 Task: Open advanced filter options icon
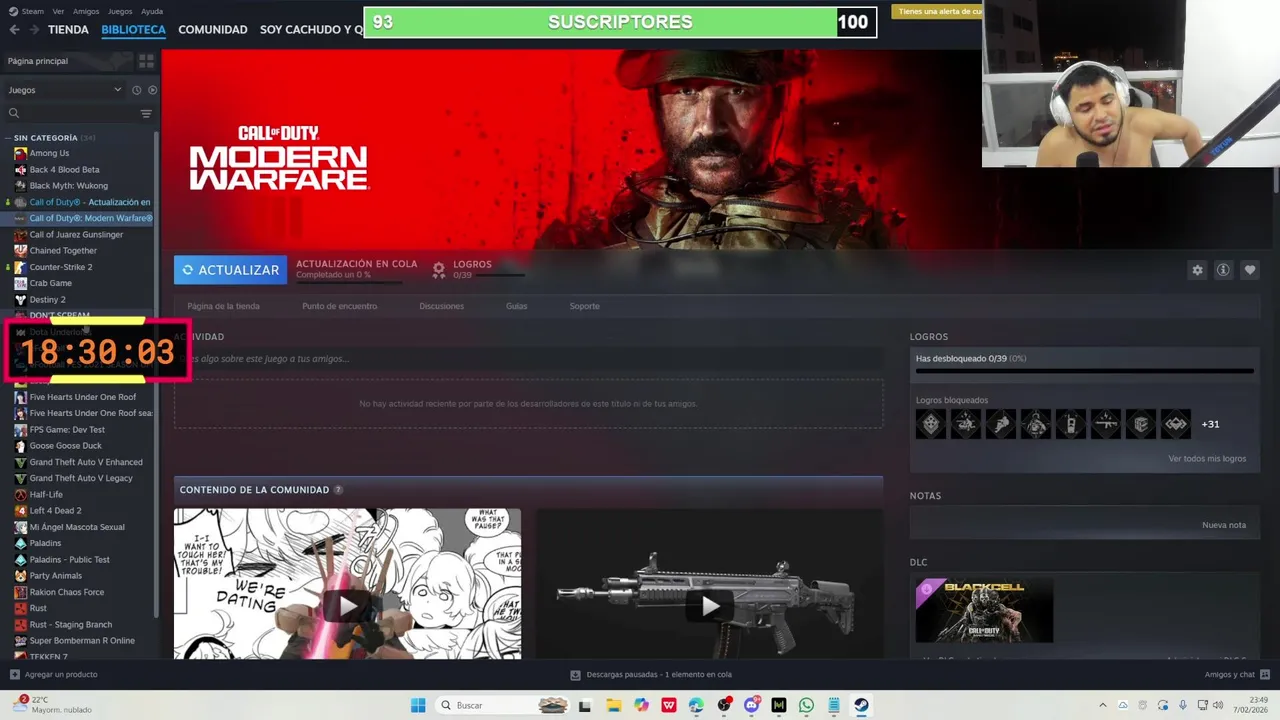[146, 113]
